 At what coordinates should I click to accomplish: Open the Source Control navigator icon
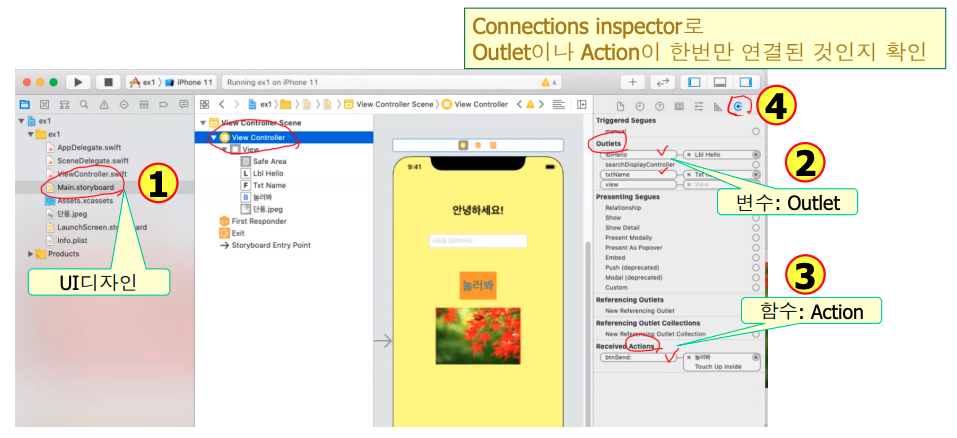[x=45, y=104]
